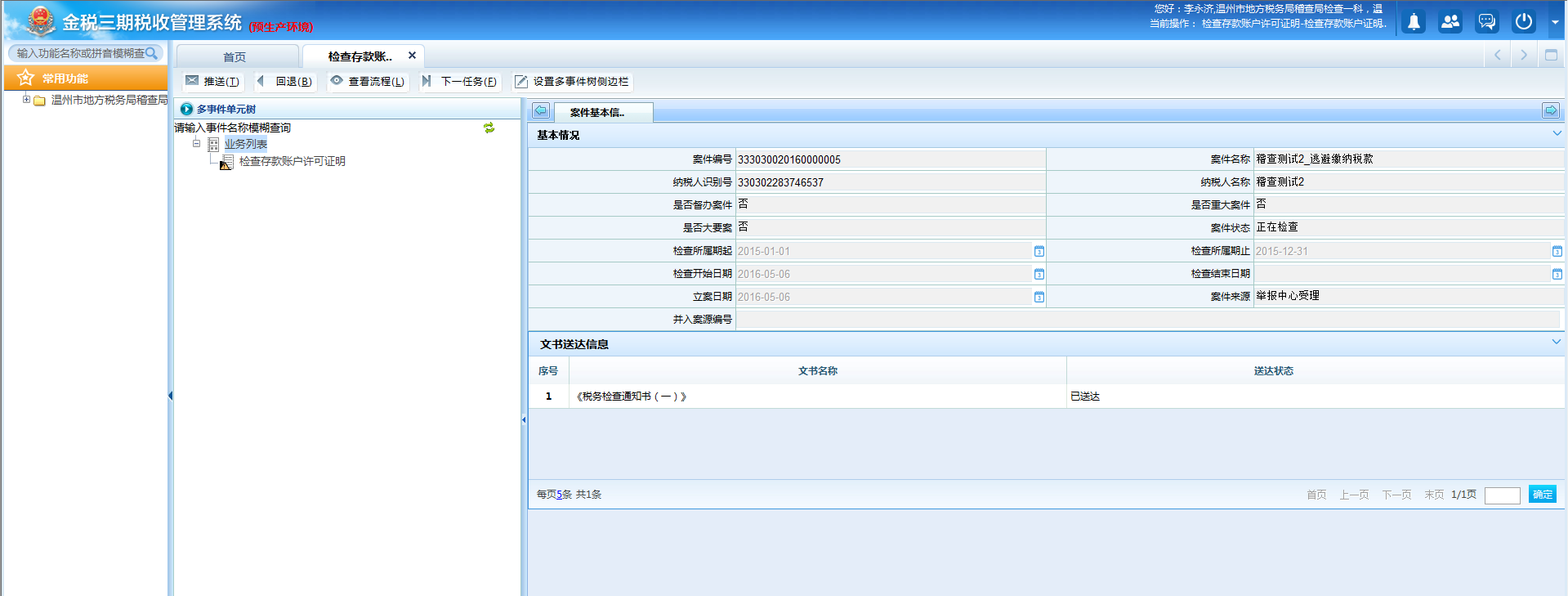This screenshot has height=596, width=1568.
Task: Click the 送达状态 column header
Action: pyautogui.click(x=1274, y=370)
